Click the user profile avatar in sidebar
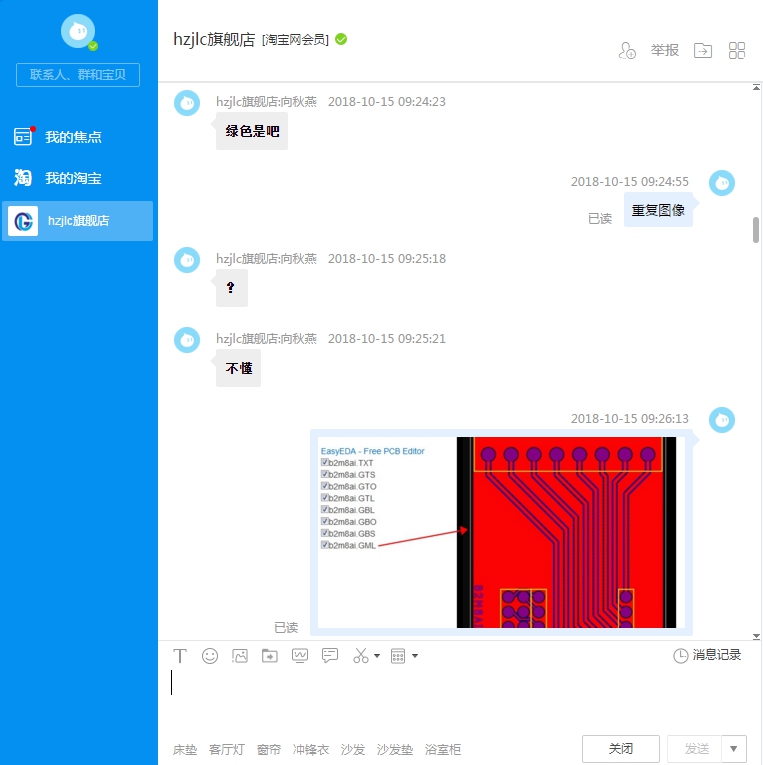The image size is (763, 765). point(78,31)
